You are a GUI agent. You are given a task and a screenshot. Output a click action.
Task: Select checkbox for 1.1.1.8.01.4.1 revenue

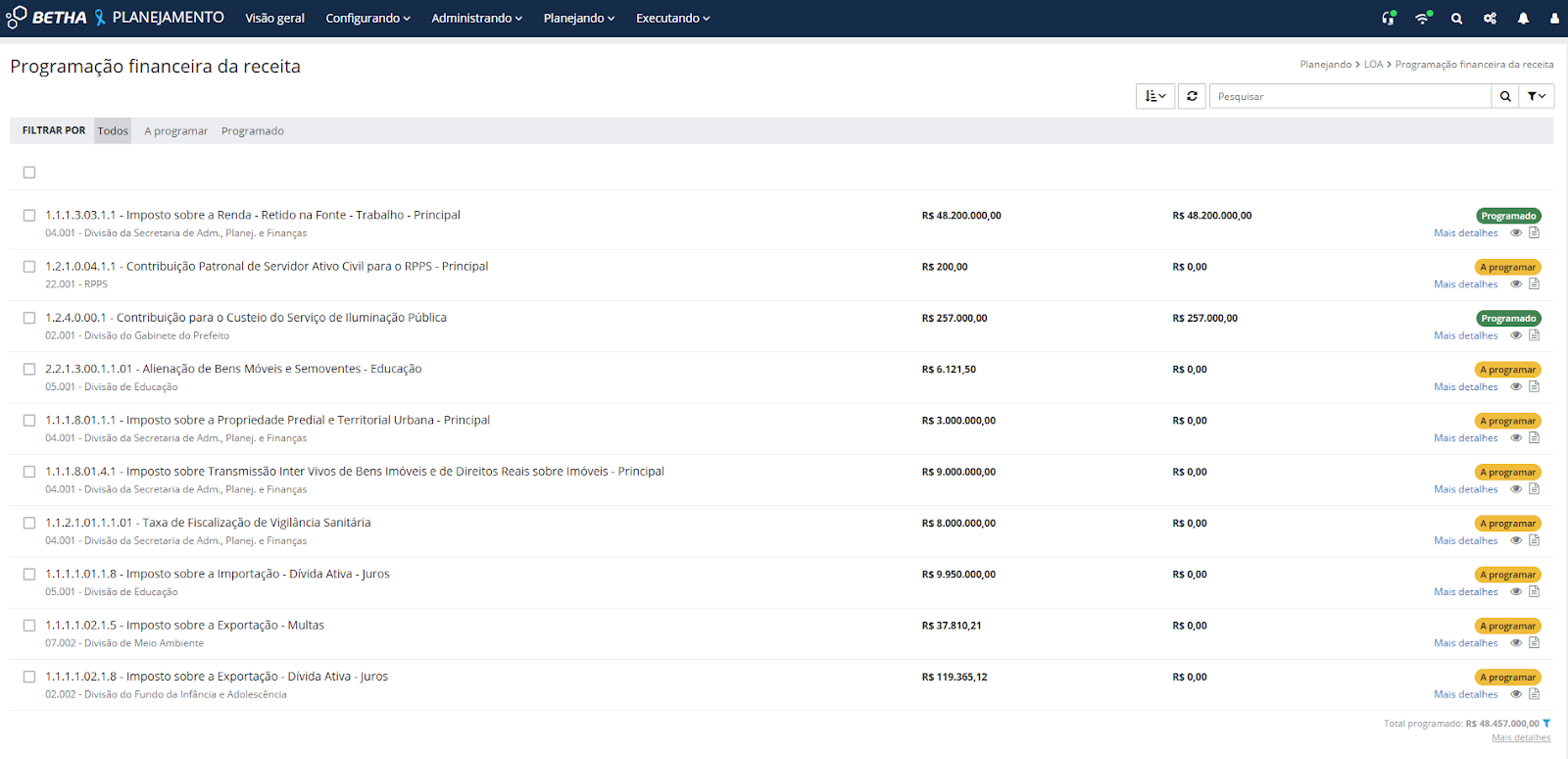29,472
